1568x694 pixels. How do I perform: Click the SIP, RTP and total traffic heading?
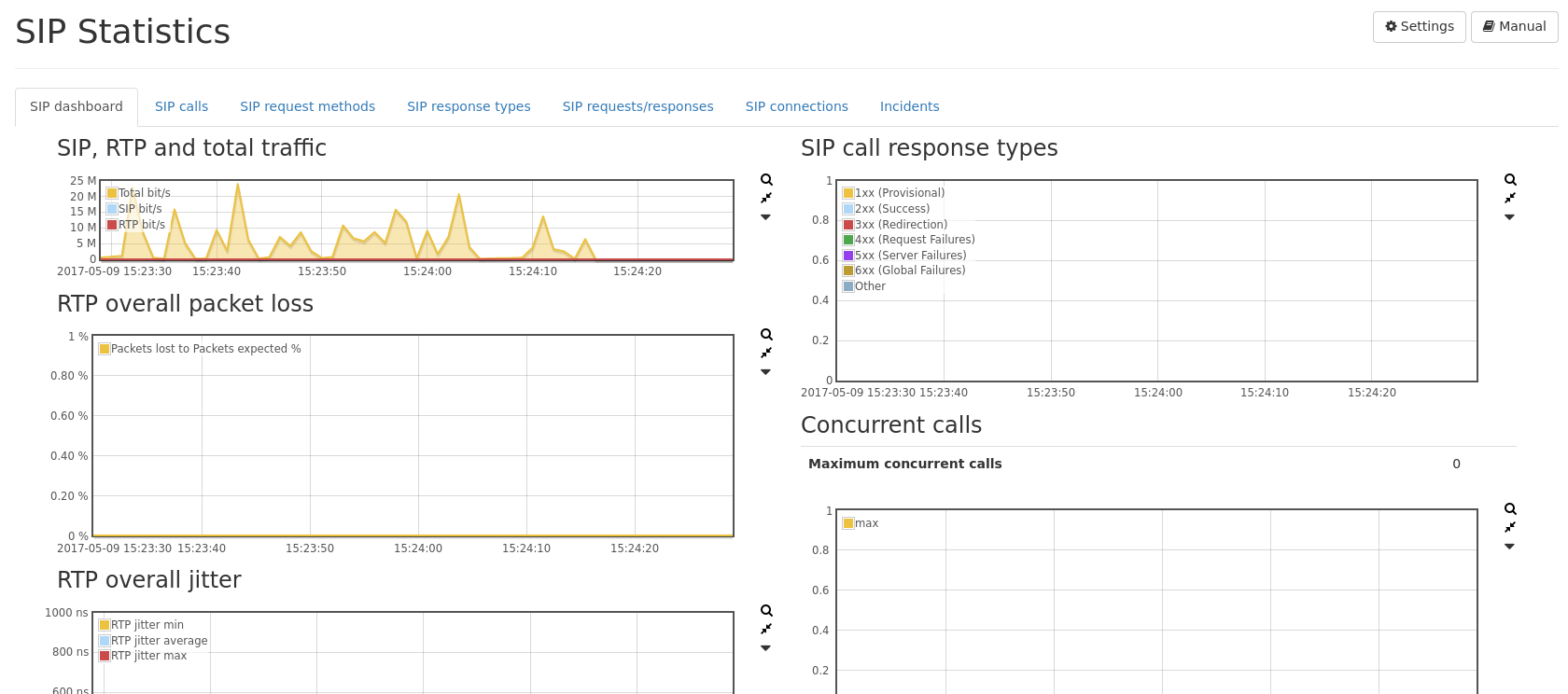pyautogui.click(x=191, y=148)
